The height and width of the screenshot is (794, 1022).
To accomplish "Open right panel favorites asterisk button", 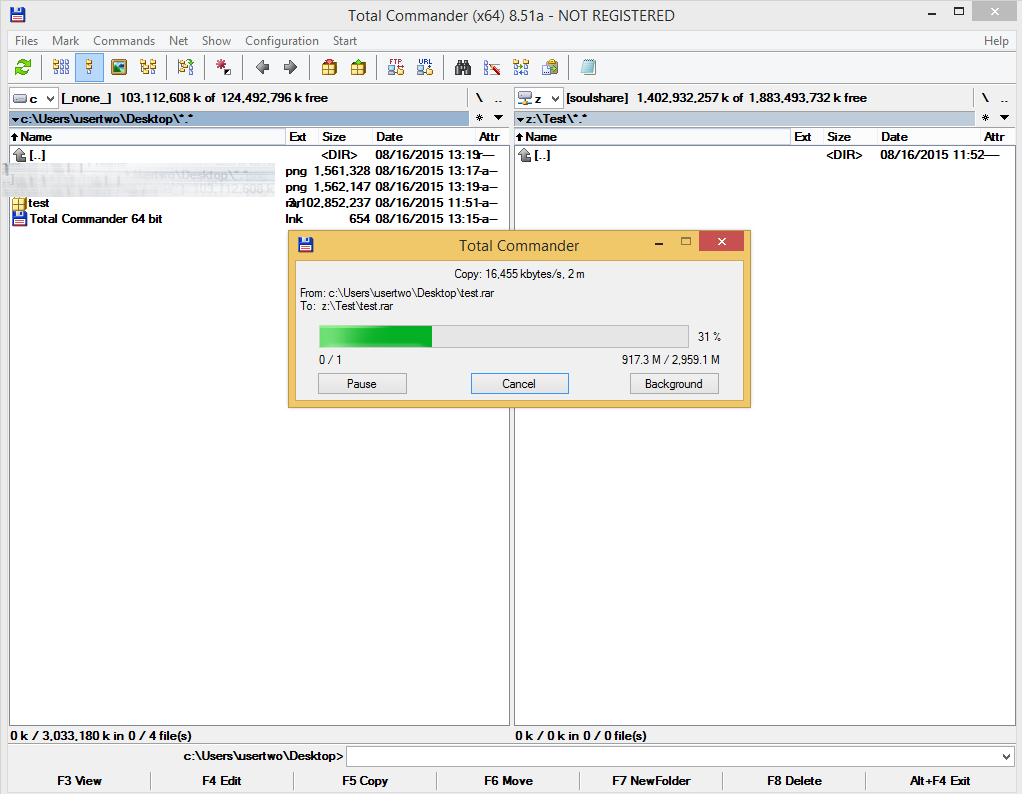I will click(986, 118).
